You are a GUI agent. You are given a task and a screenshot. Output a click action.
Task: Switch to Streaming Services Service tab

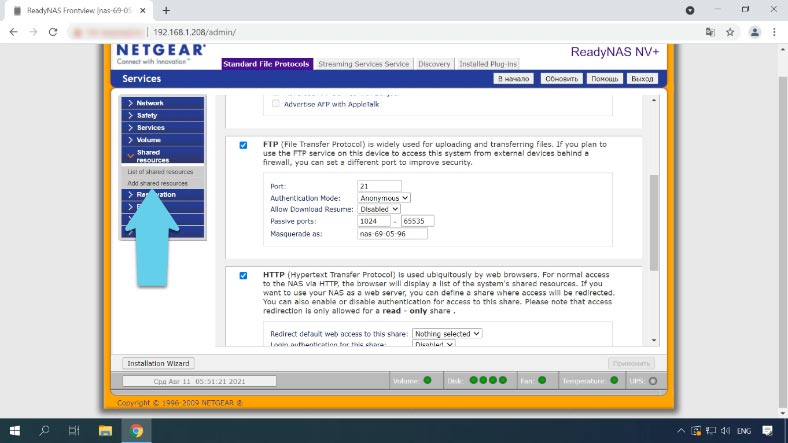pos(363,64)
